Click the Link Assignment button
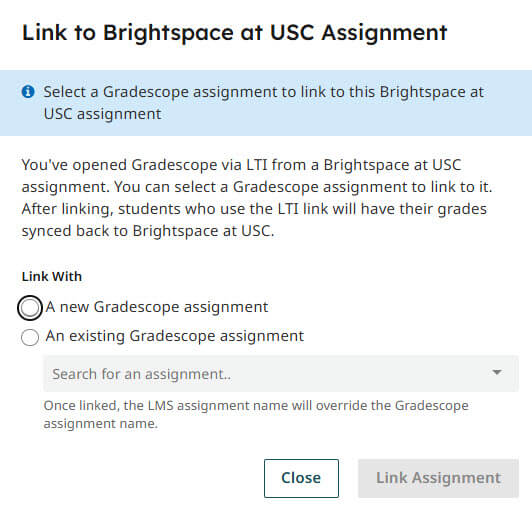Viewport: 532px width, 514px height. click(438, 478)
